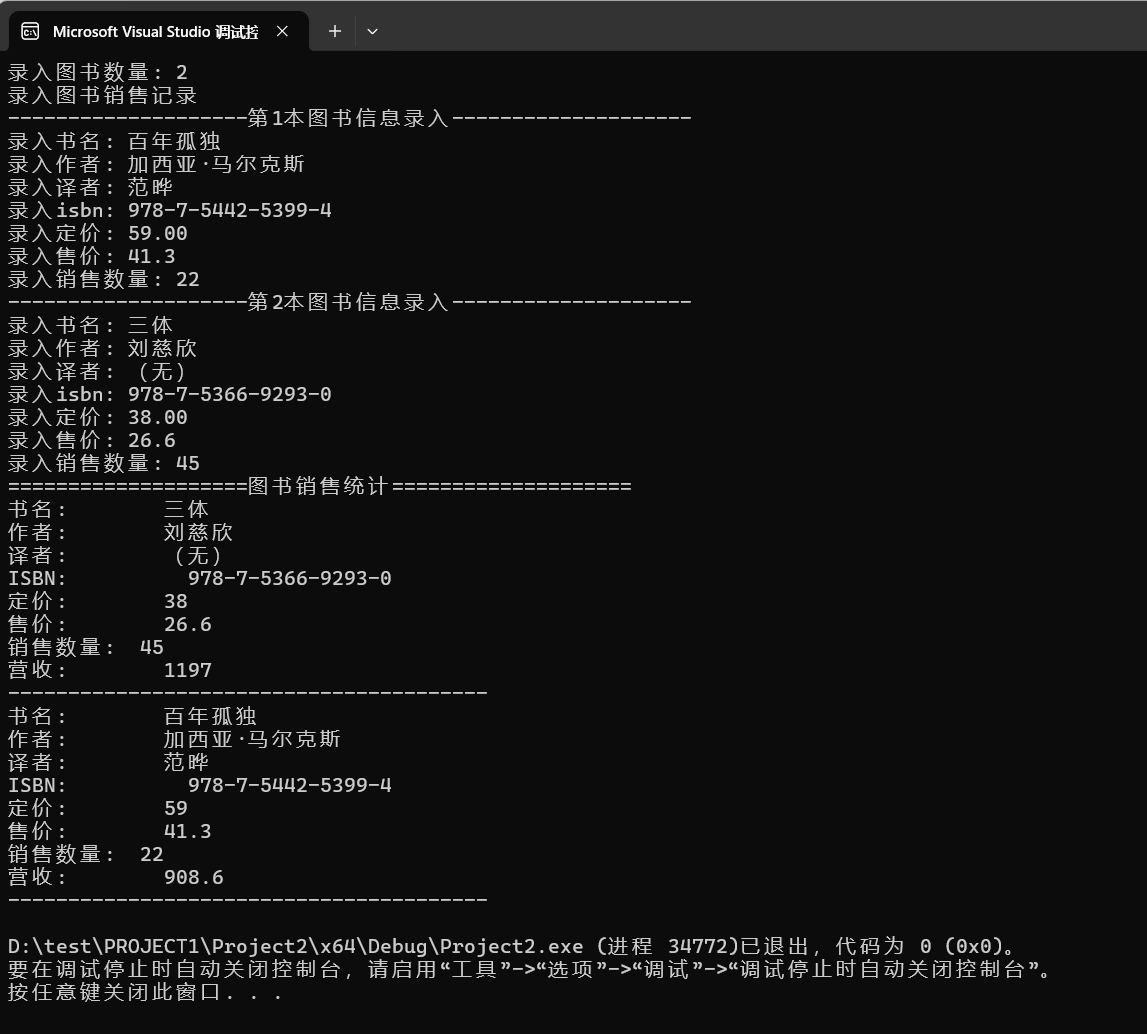
Task: Click the input line '录入作者: 加西亚·马尔克斯'
Action: (156, 164)
